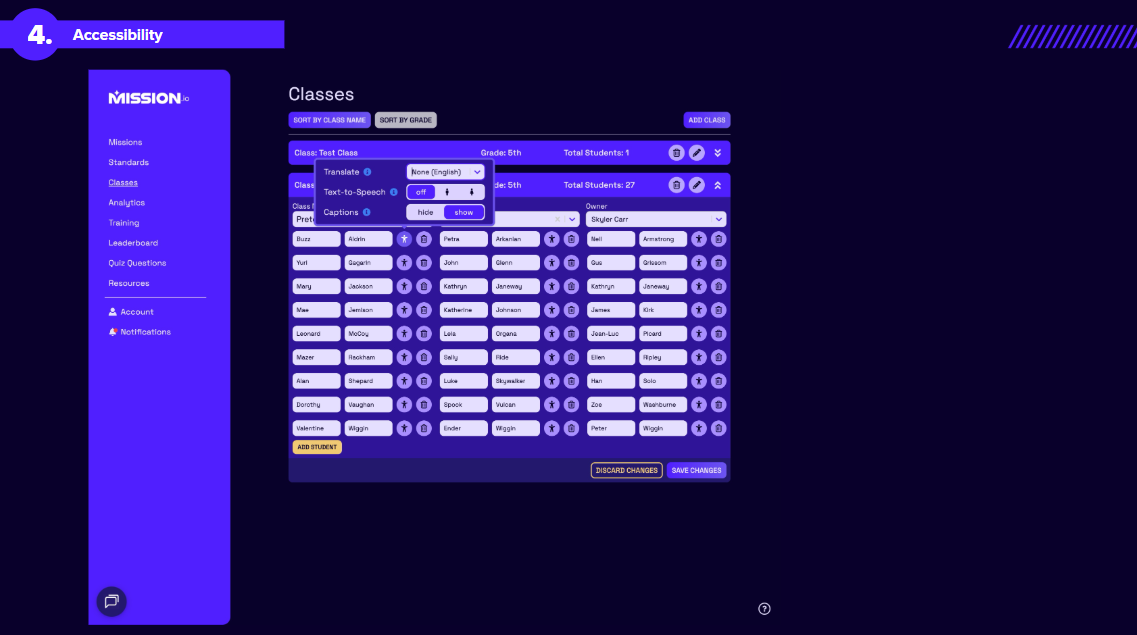Open the Translate info tooltip icon
Viewport: 1137px width, 635px height.
367,172
